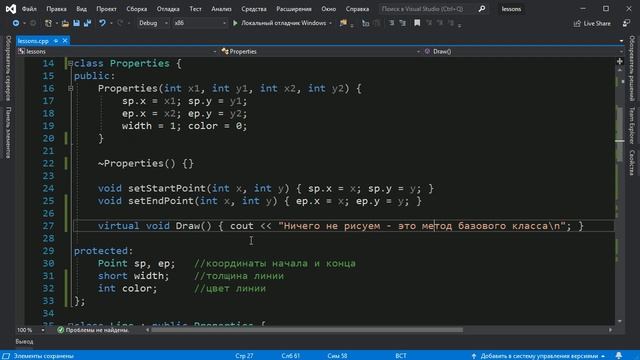Open the debugger target dropdown arrow
The width and height of the screenshot is (640, 360).
click(x=330, y=23)
